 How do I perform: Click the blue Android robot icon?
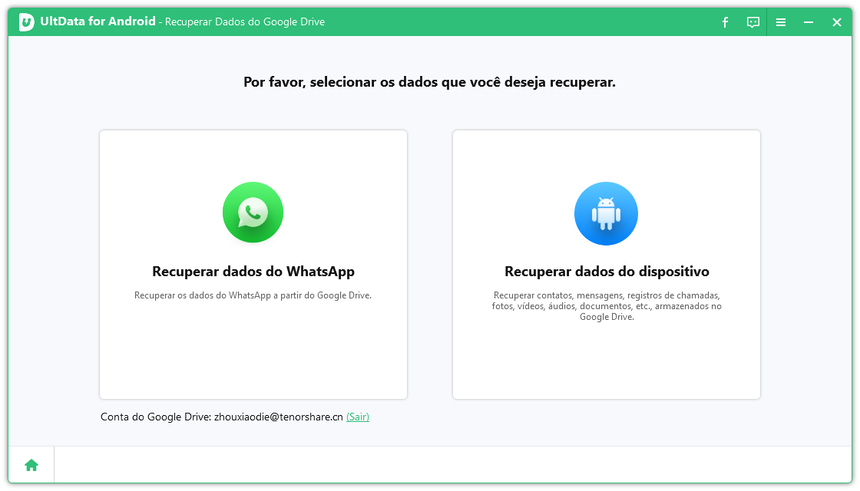pos(605,213)
